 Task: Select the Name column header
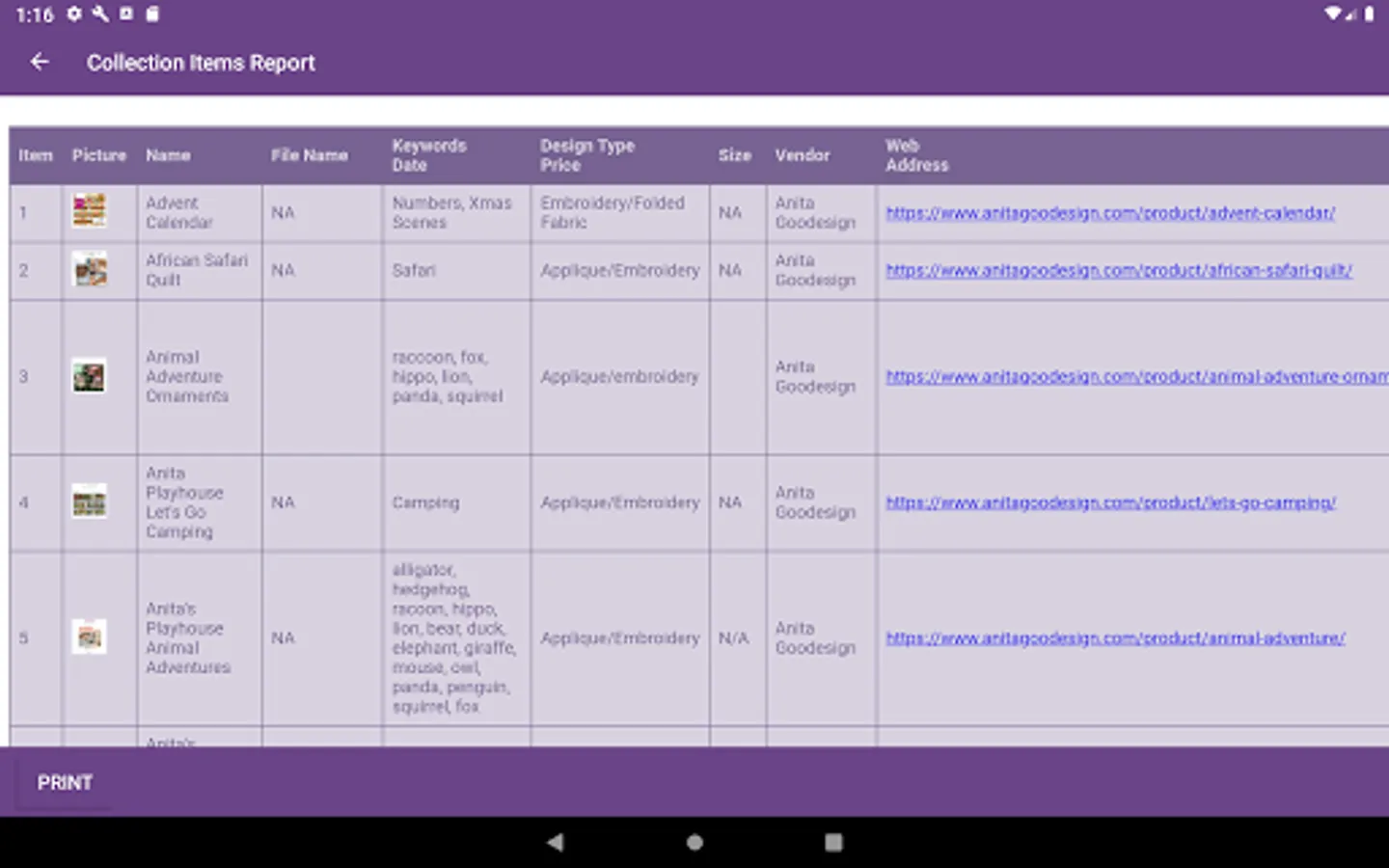click(200, 155)
